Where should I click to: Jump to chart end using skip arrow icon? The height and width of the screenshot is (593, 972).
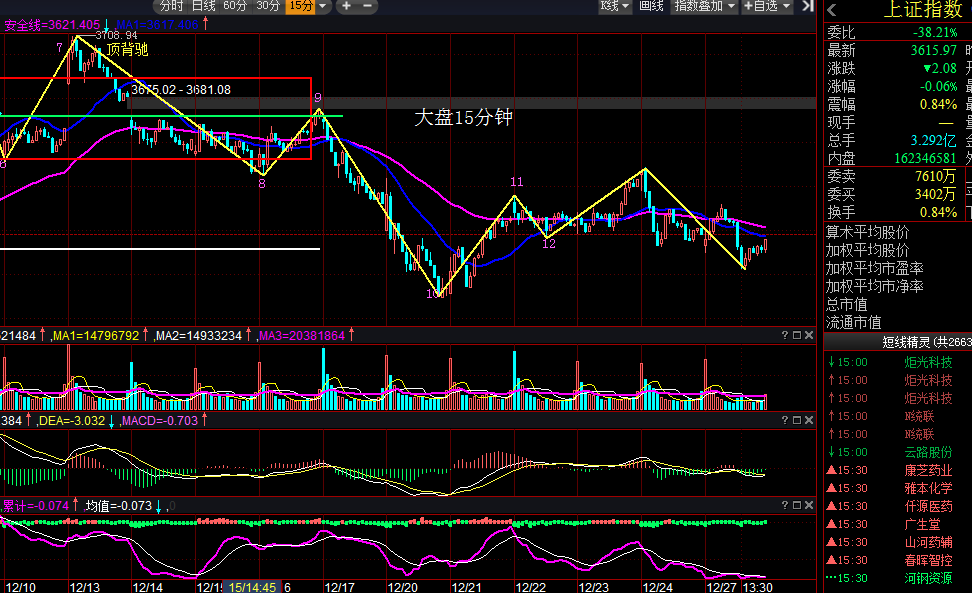tap(808, 6)
